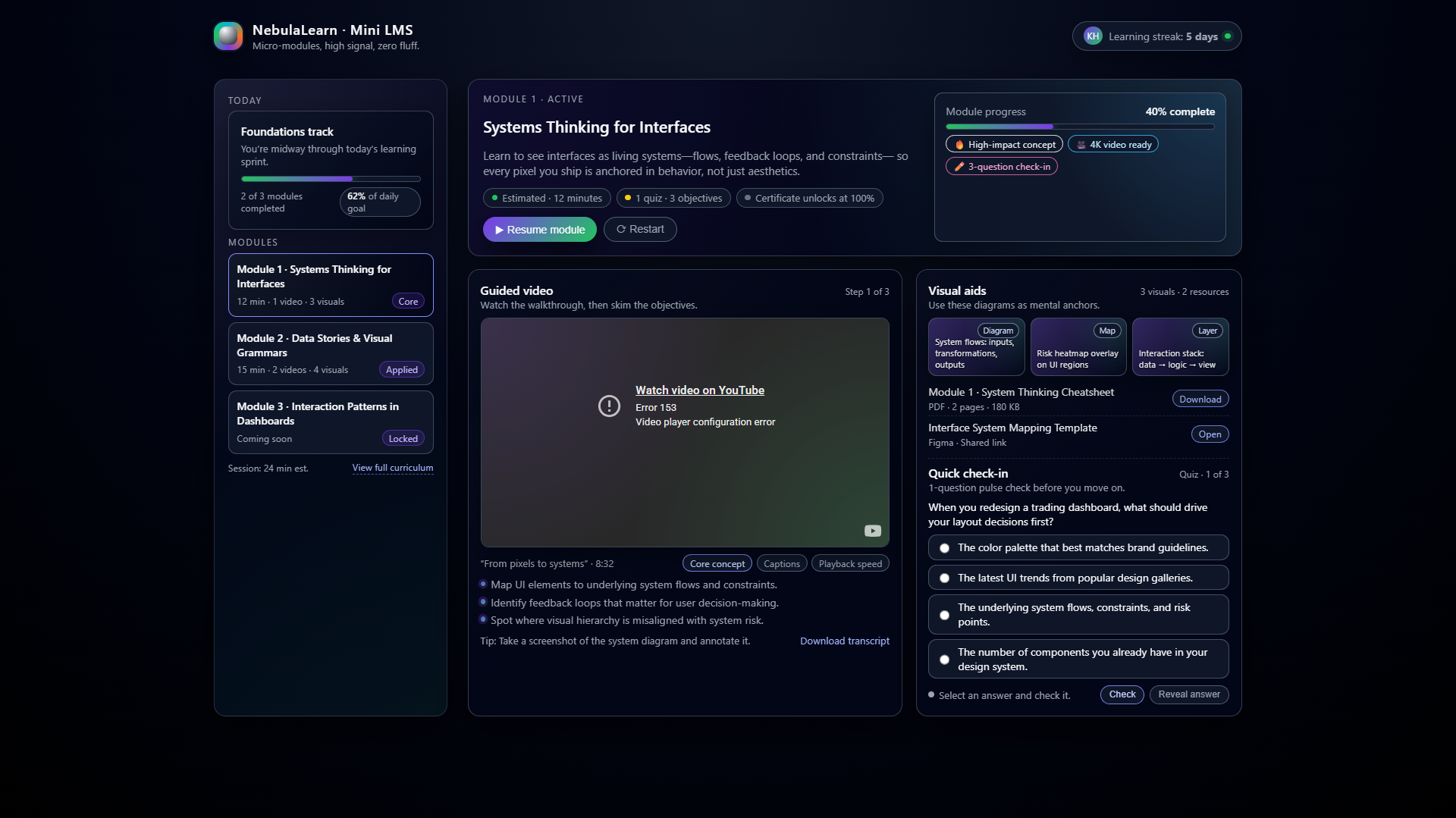Click the KH avatar in the streak badge
This screenshot has width=1456, height=818.
(x=1092, y=35)
